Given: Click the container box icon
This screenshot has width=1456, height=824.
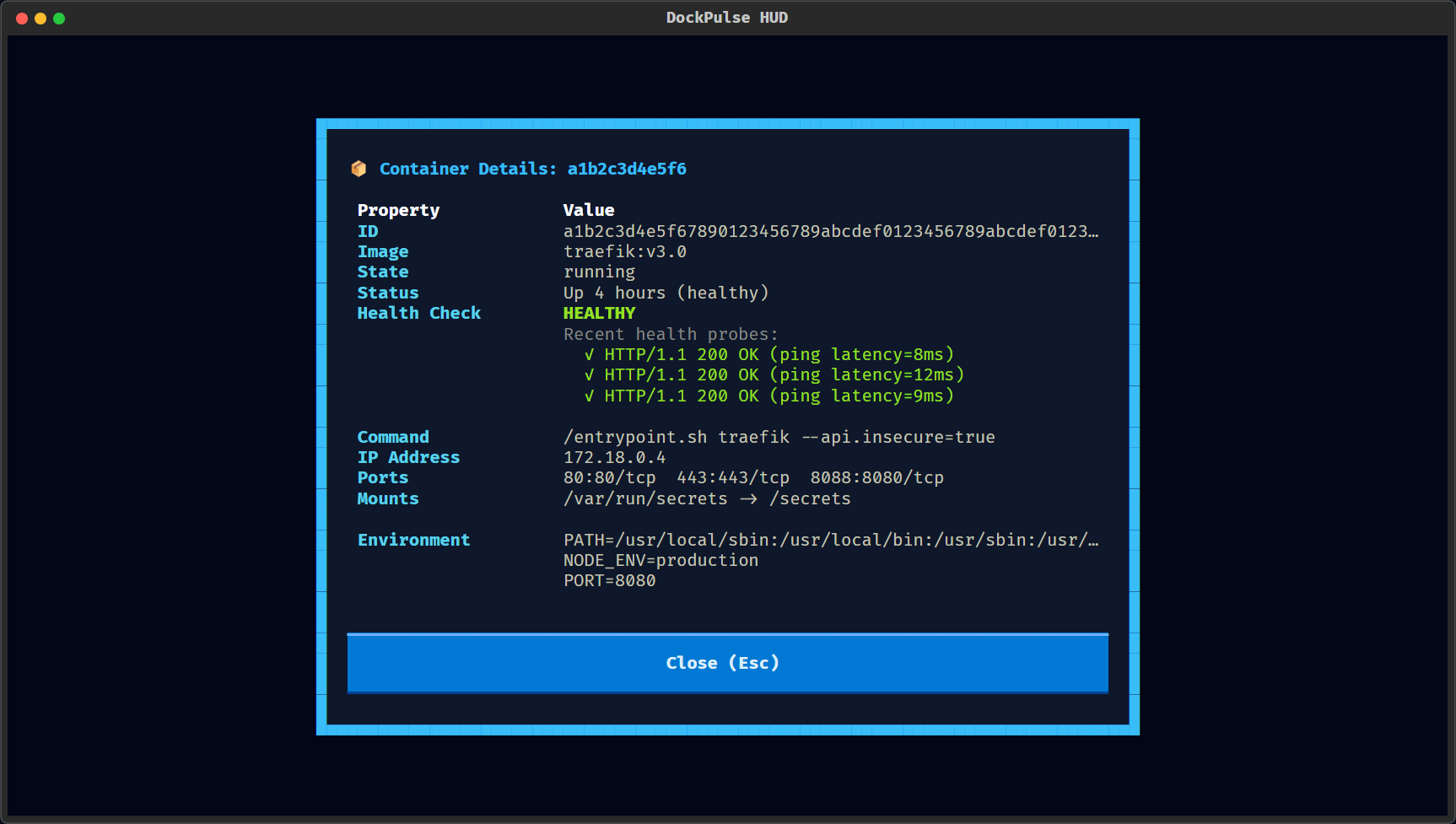Looking at the screenshot, I should click(x=359, y=169).
